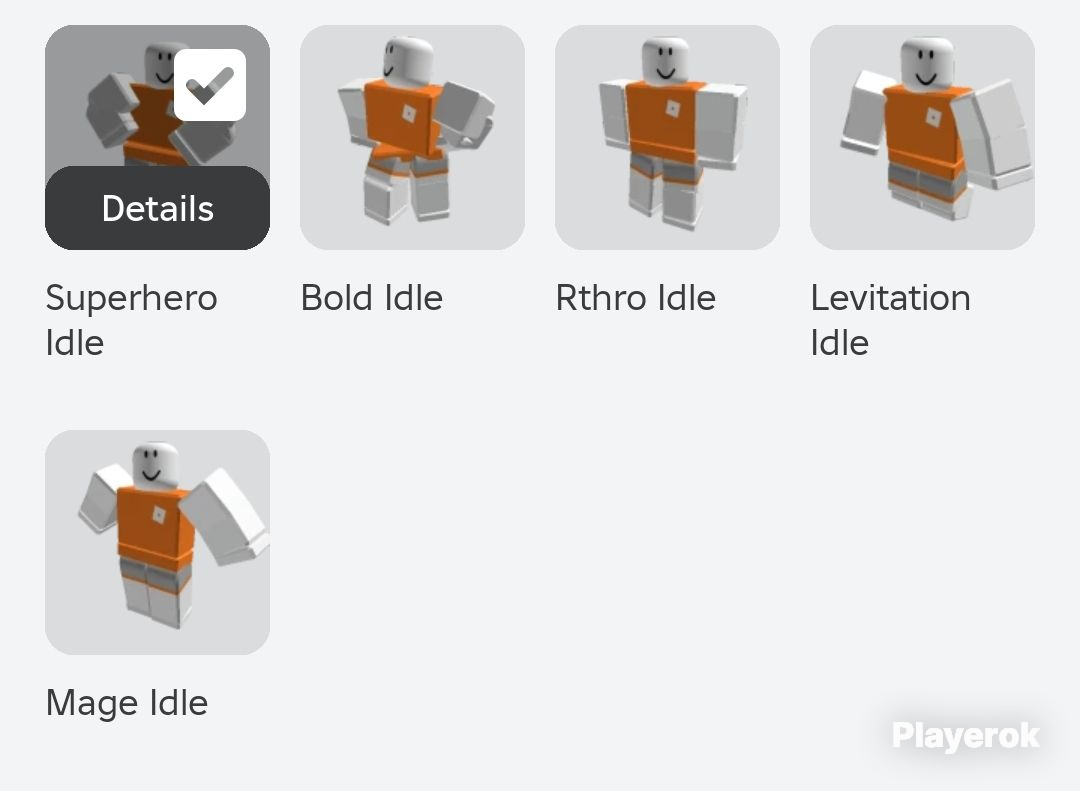Click the Rthro Idle avatar's legs
1080x791 pixels.
click(x=665, y=191)
